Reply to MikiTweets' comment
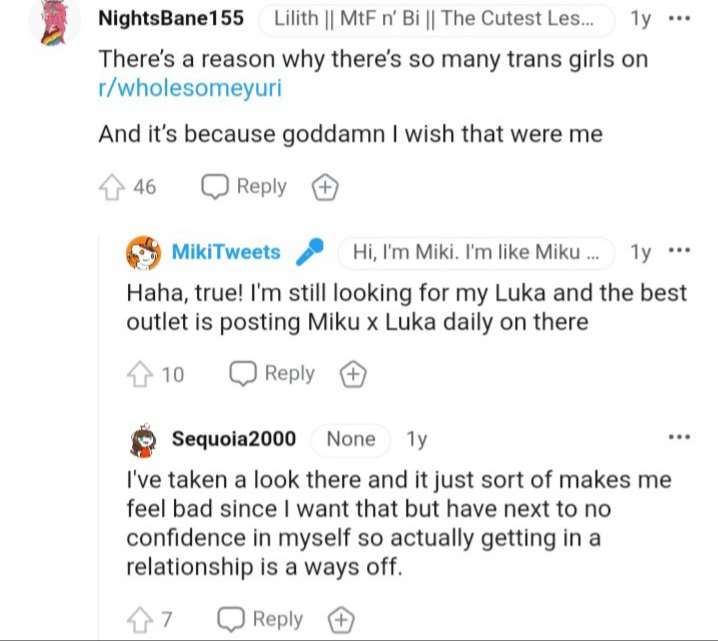Image resolution: width=718 pixels, height=641 pixels. [x=272, y=374]
